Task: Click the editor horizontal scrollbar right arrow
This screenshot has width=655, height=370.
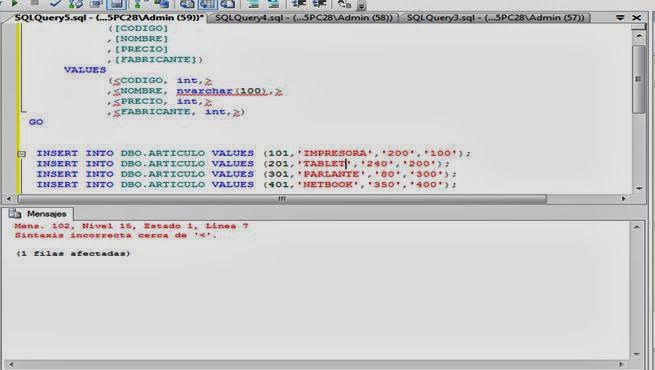Action: click(x=623, y=199)
